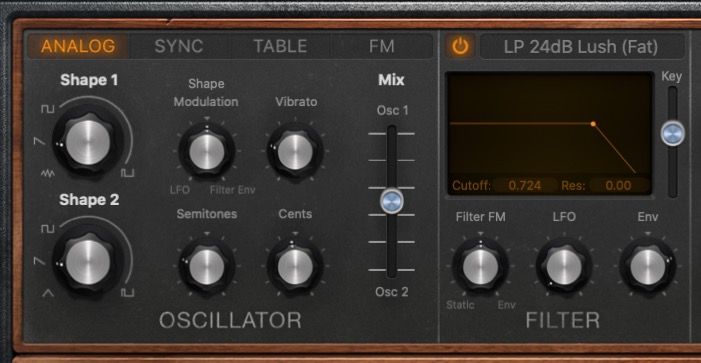Click the Shape 1 knob
Image resolution: width=701 pixels, height=363 pixels.
pos(88,142)
